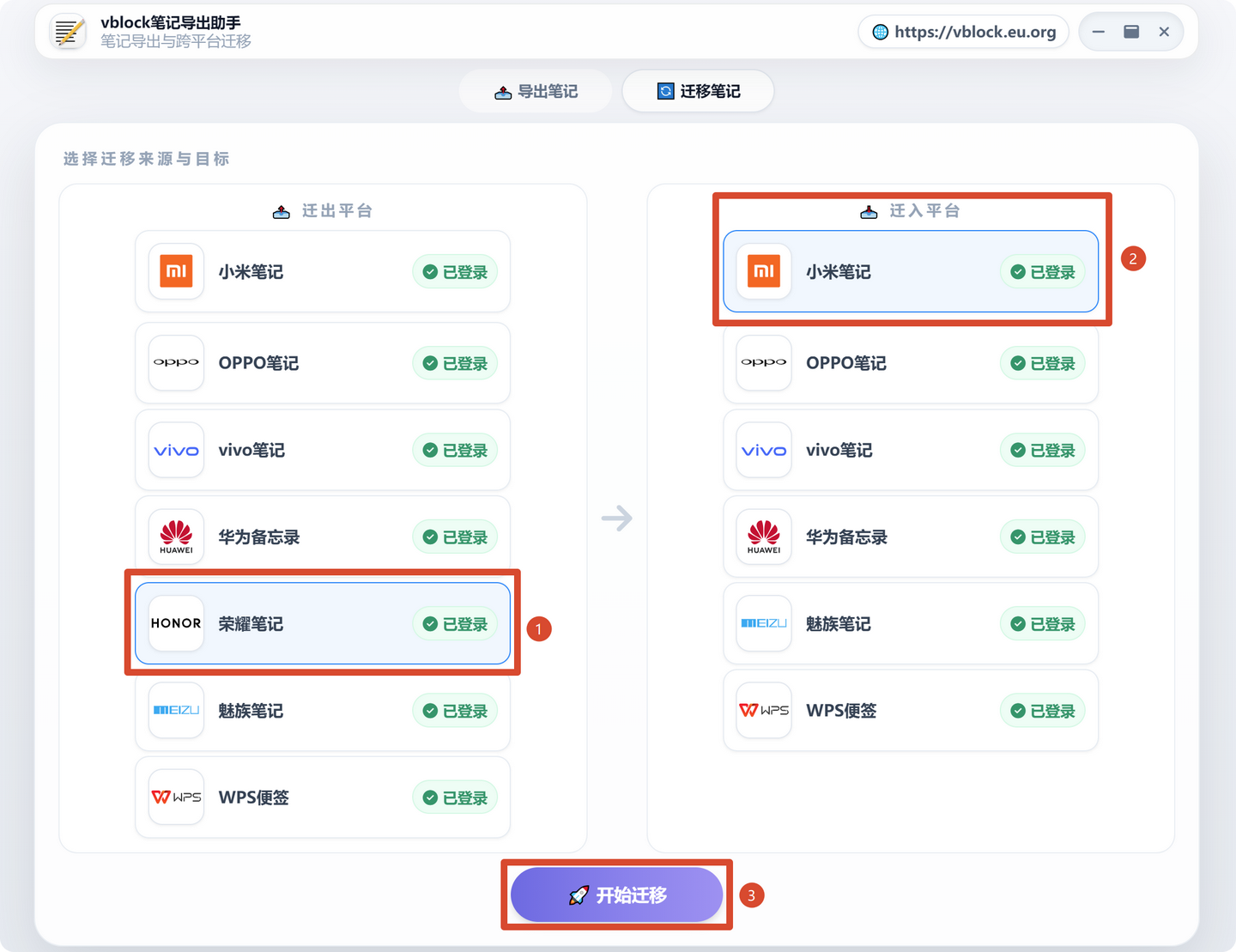Select 小米笔记 as the target platform
1236x952 pixels.
click(911, 271)
